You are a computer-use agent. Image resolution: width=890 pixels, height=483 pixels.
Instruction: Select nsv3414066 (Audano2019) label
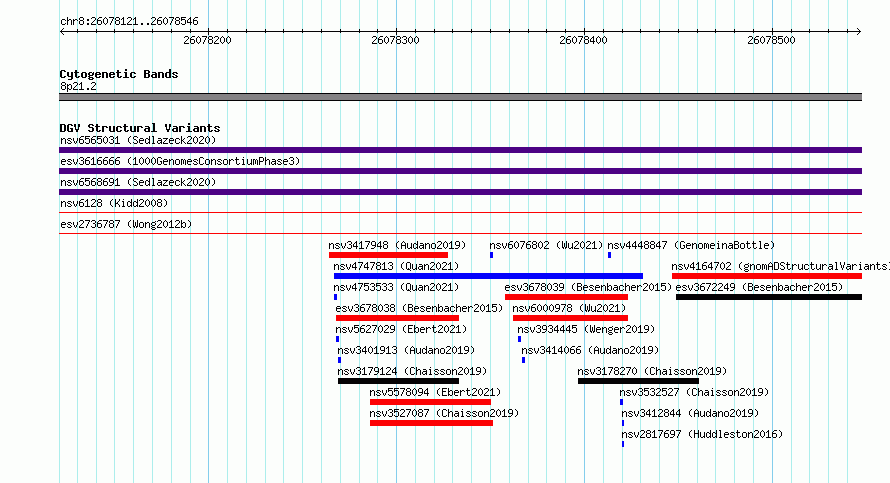point(590,350)
